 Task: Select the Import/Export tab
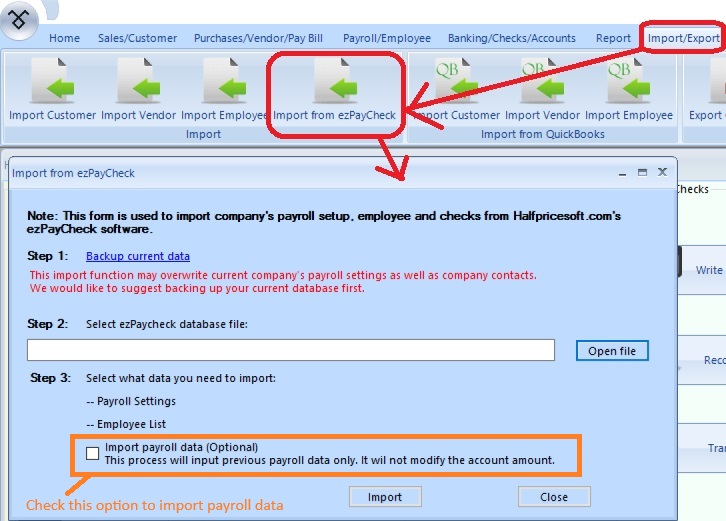683,38
